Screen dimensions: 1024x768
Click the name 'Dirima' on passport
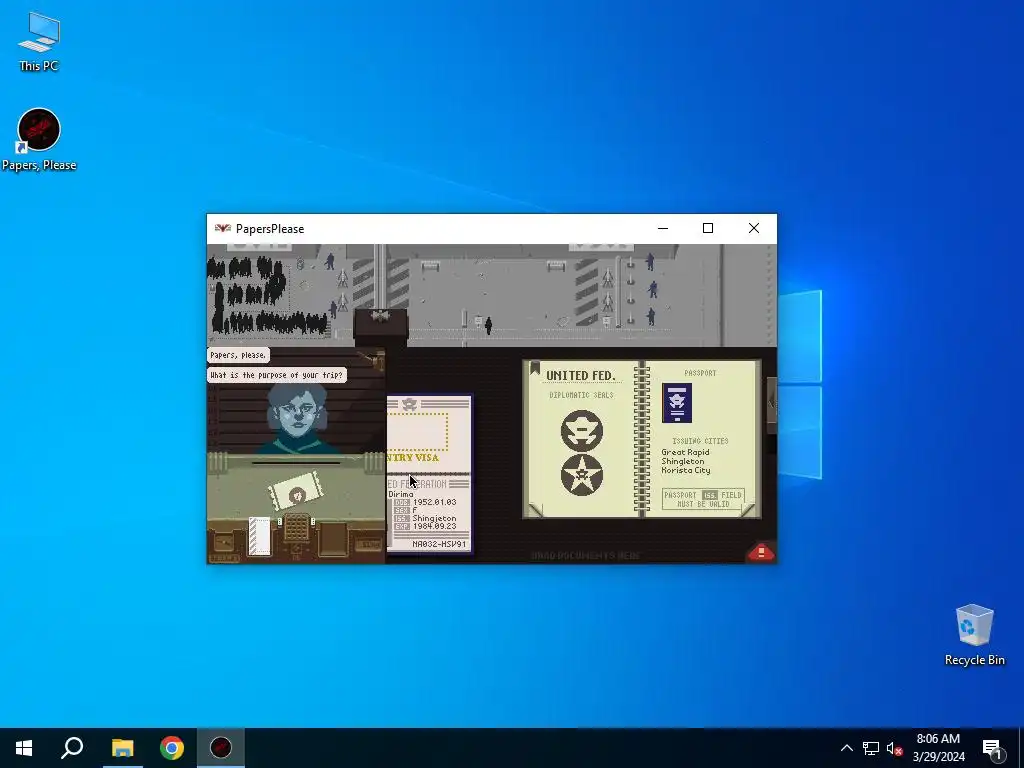(x=401, y=494)
